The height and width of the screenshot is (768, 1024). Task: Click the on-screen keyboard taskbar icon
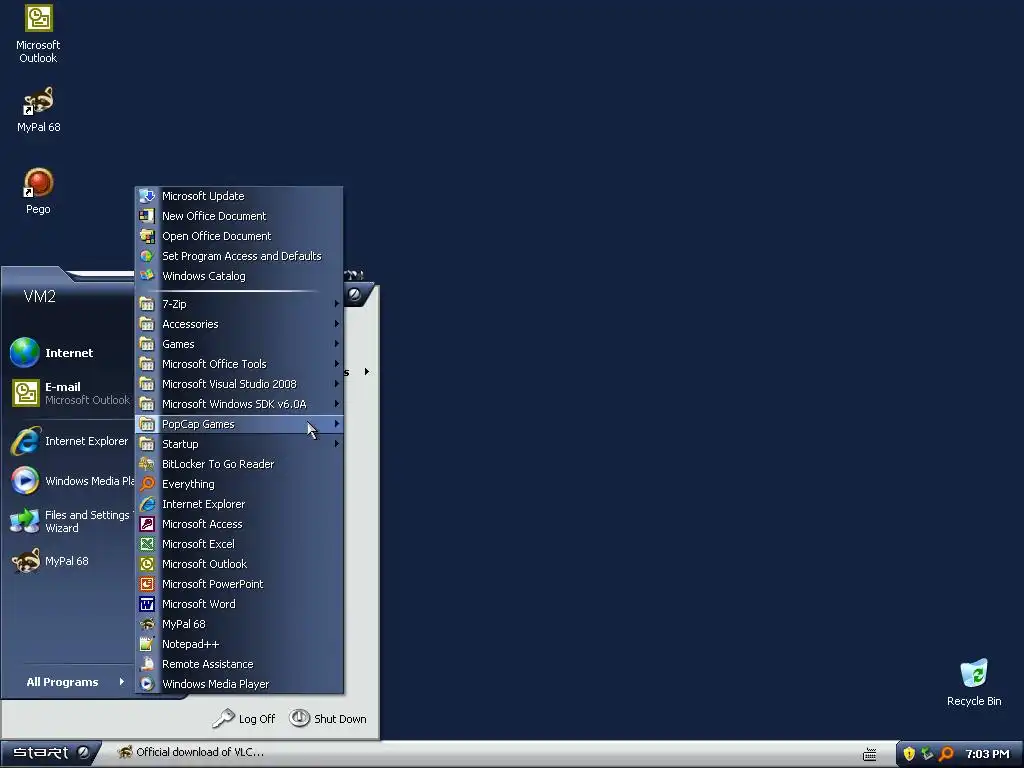(x=869, y=755)
